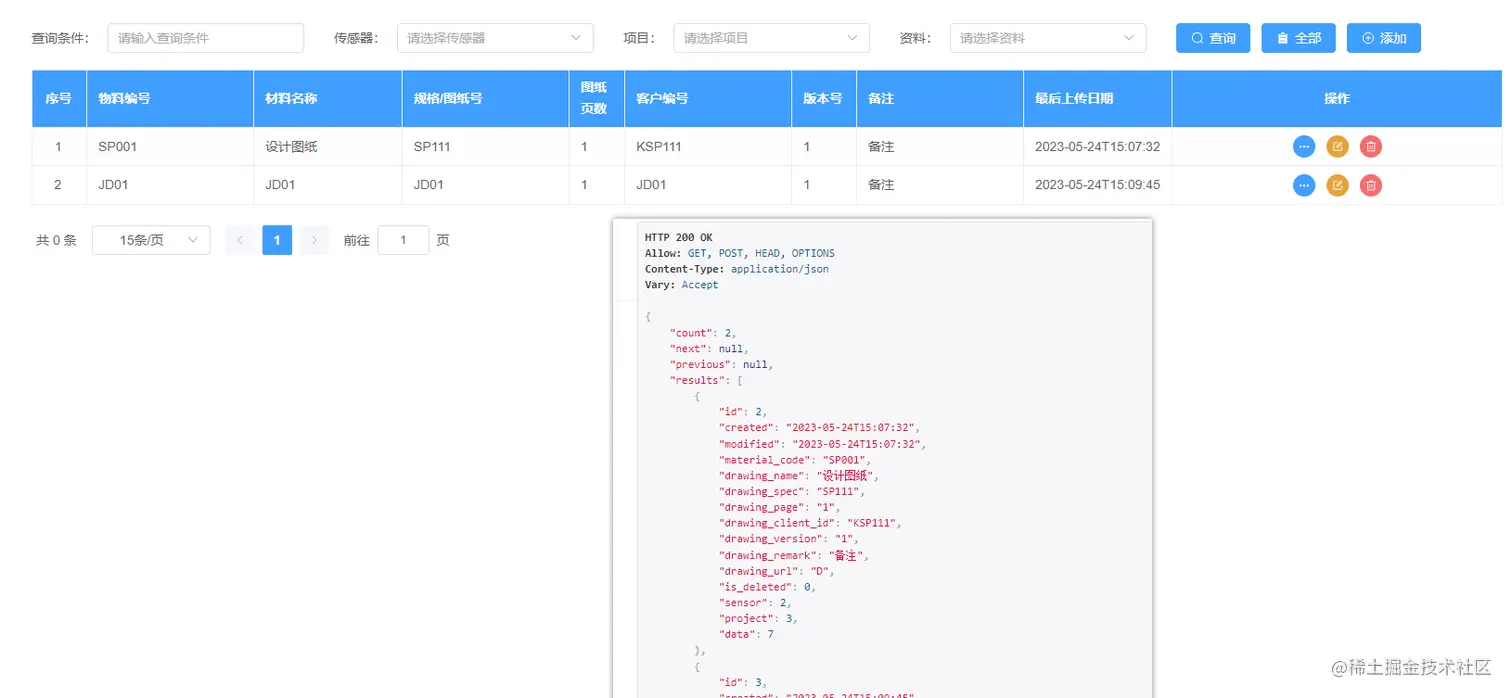Delete the SP001 row record
Viewport: 1512px width, 698px height.
(1371, 147)
